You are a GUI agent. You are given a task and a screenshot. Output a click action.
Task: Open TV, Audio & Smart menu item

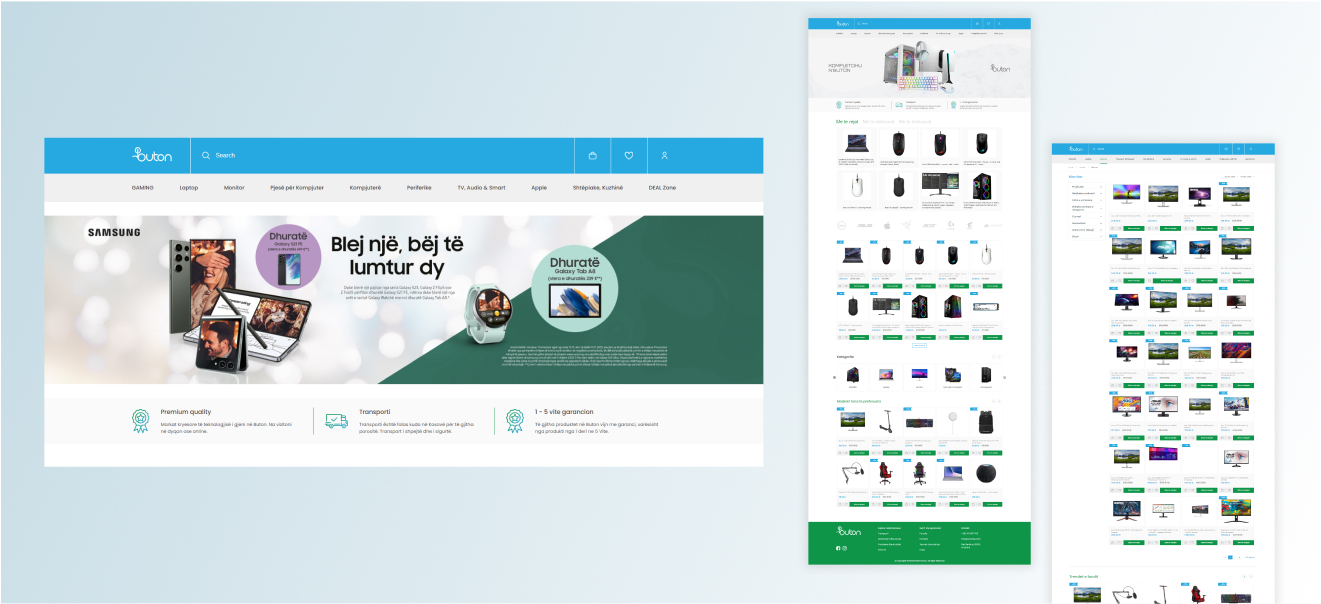(x=481, y=188)
